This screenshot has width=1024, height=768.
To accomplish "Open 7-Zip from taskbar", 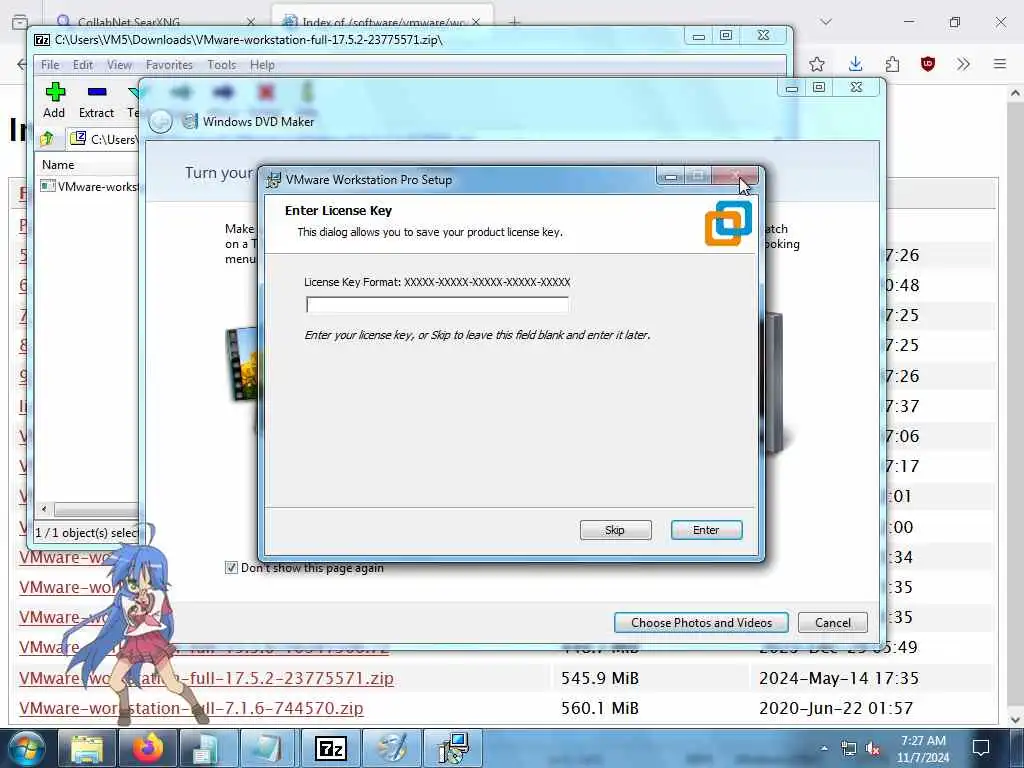I will tap(330, 748).
